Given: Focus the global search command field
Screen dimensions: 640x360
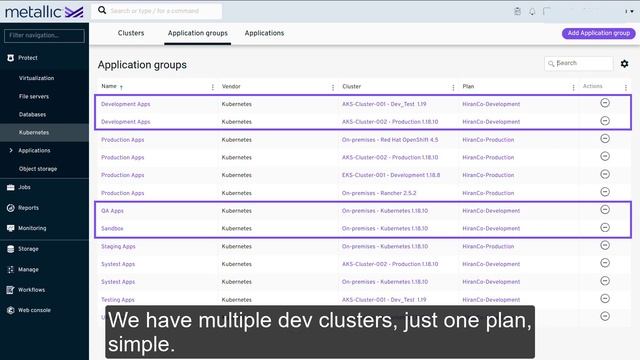Looking at the screenshot, I should 157,11.
